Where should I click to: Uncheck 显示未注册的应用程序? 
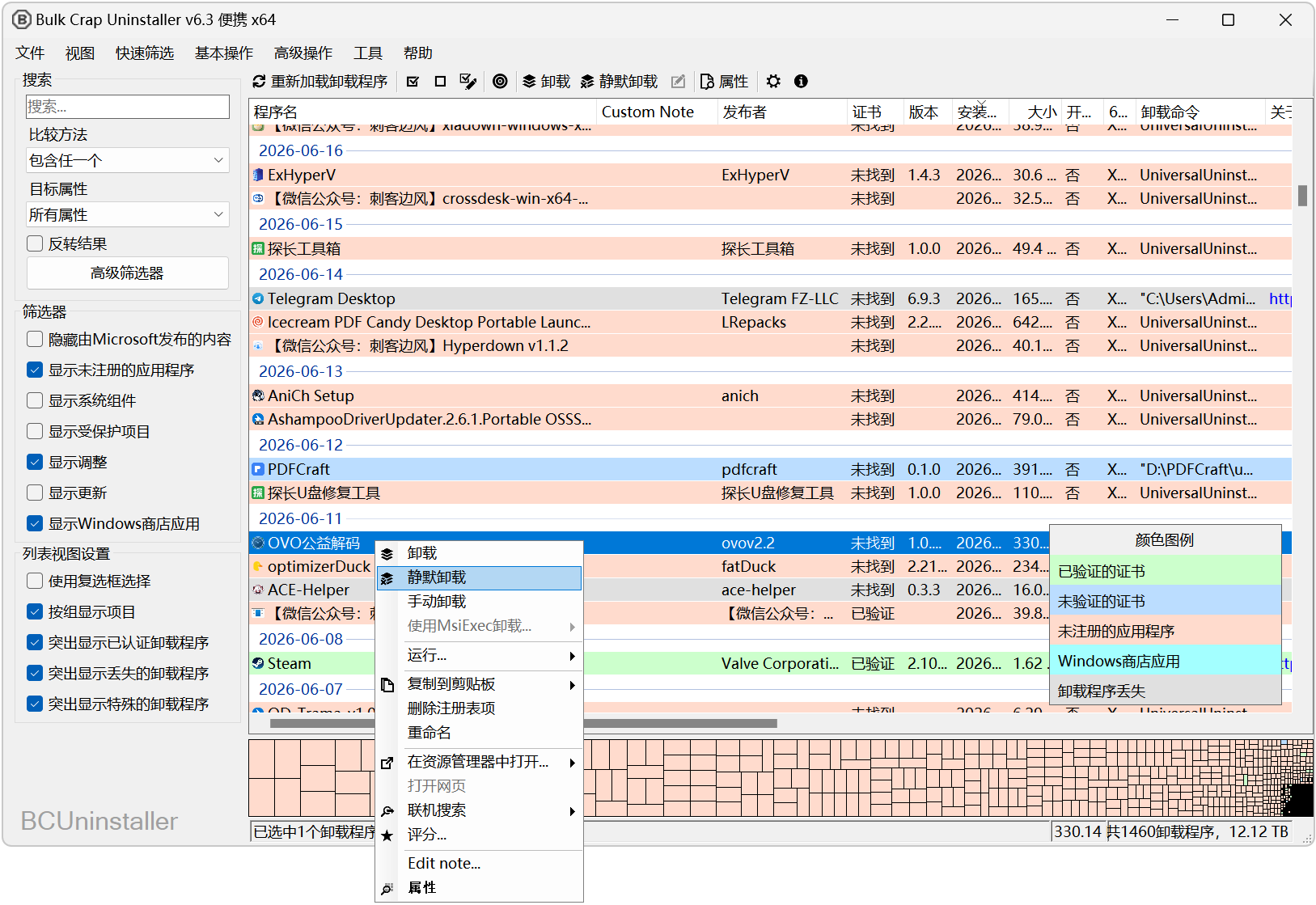tap(35, 370)
